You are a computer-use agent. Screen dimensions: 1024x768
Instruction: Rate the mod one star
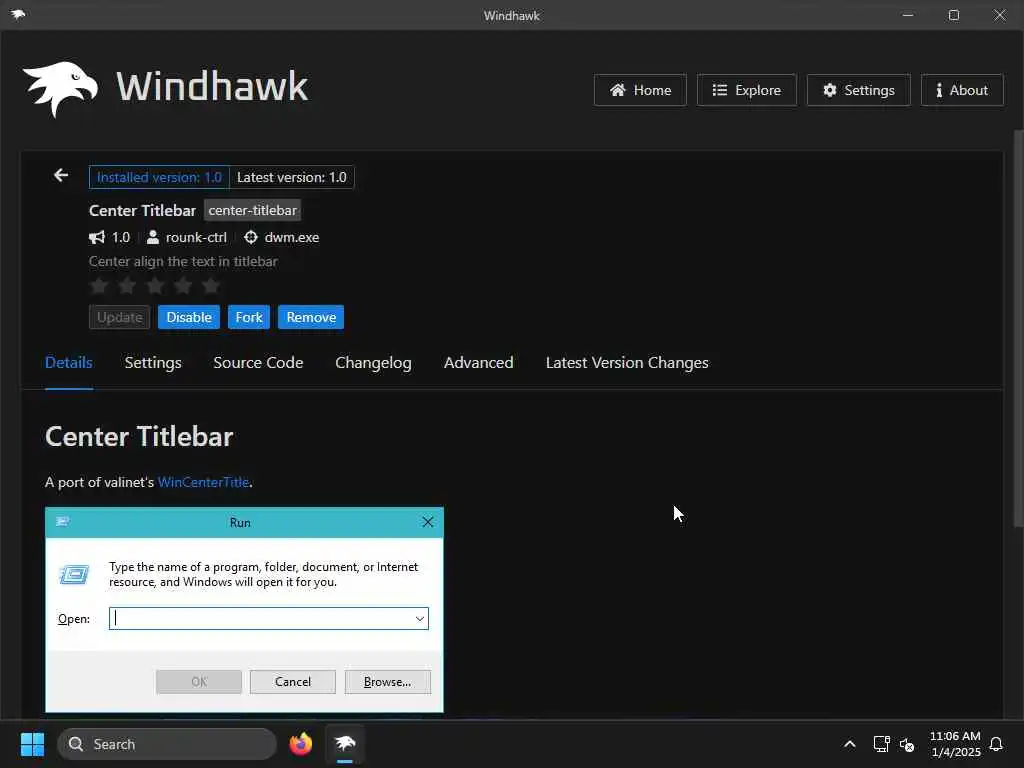pyautogui.click(x=99, y=285)
